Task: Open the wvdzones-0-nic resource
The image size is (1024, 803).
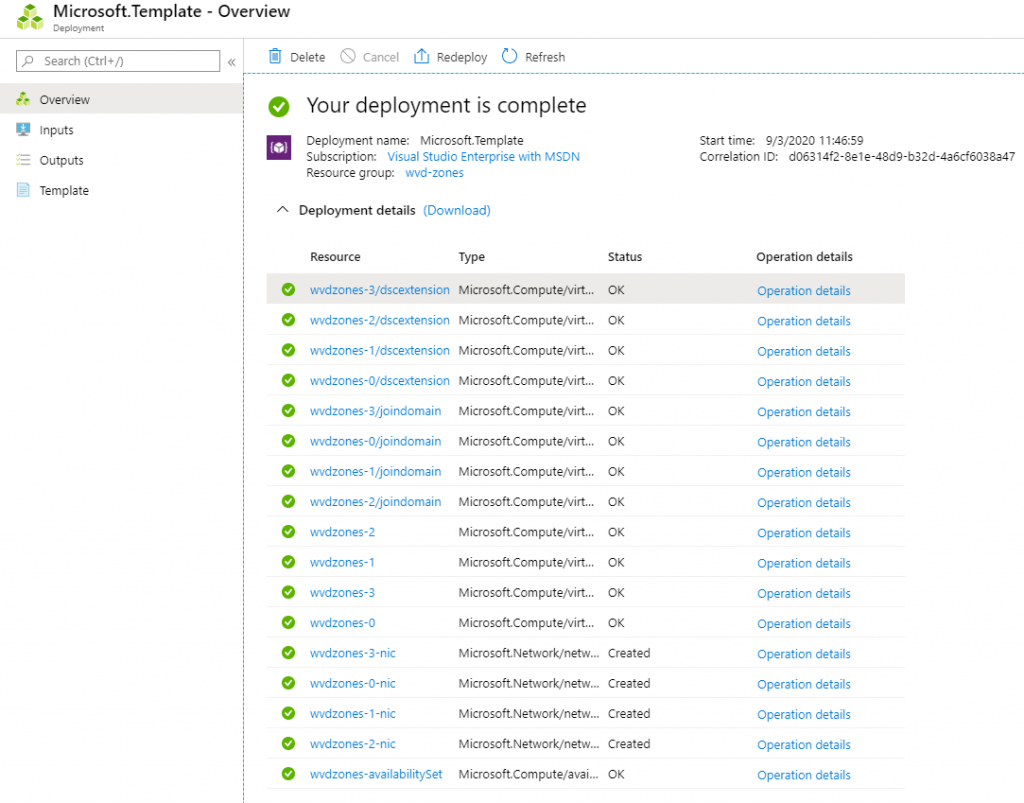Action: click(x=353, y=684)
